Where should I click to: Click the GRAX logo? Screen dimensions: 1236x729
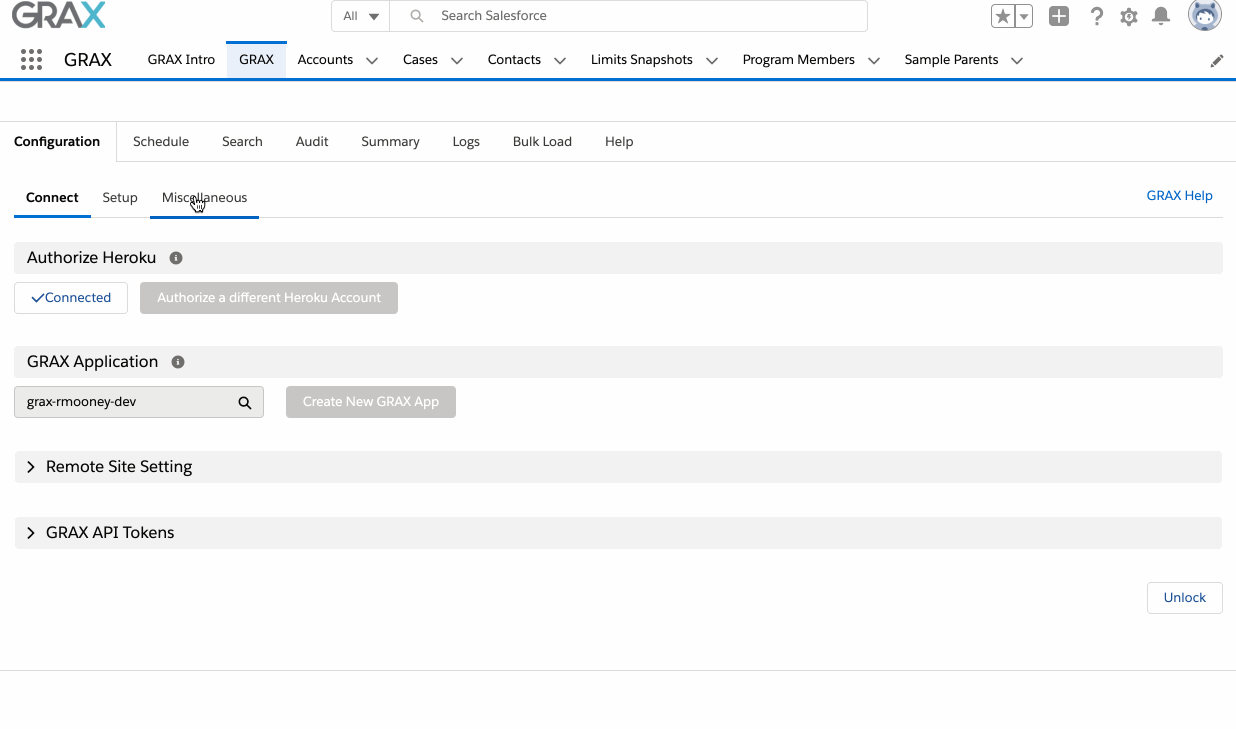click(x=59, y=15)
